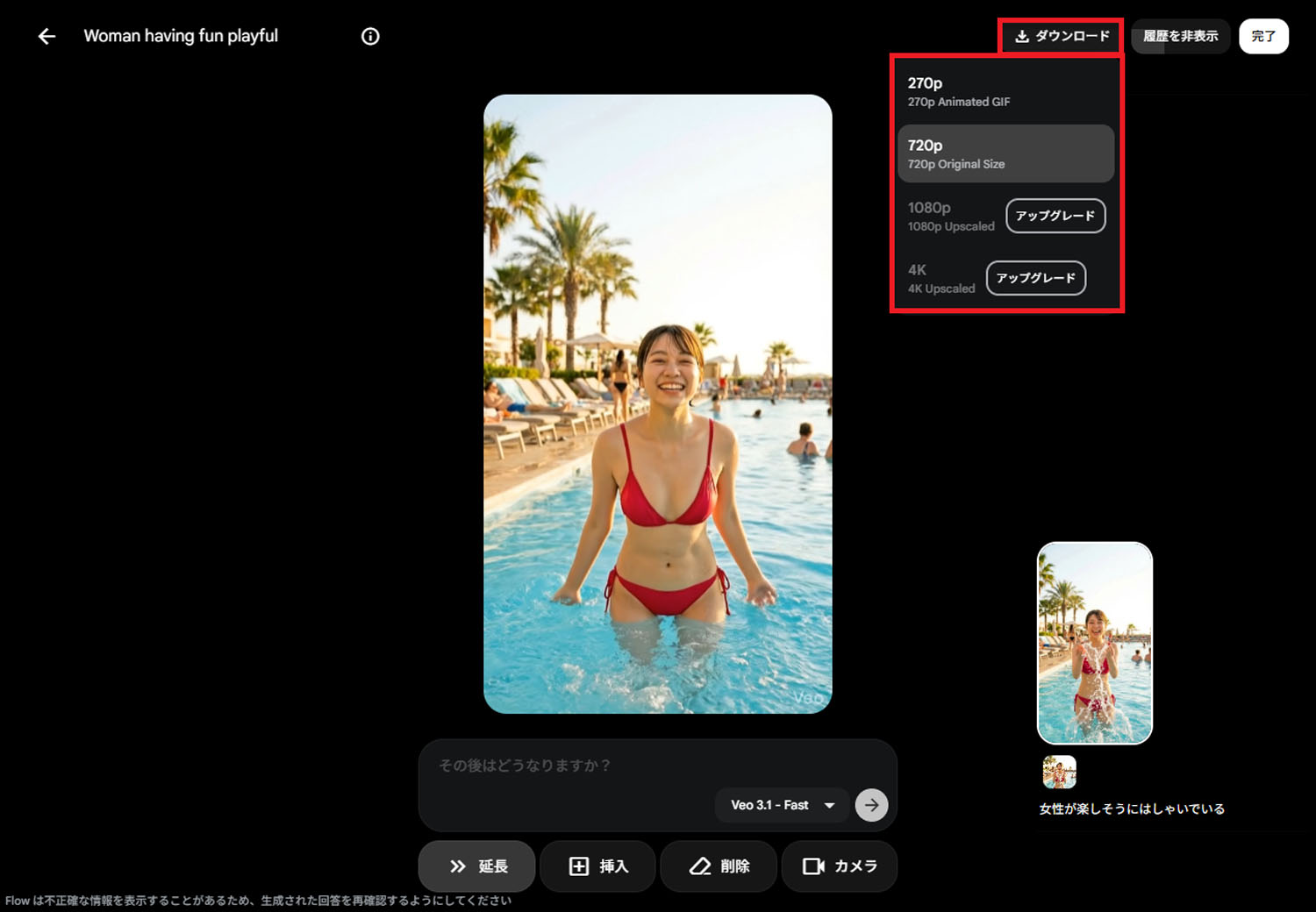Click アップグレード next to 4K
This screenshot has width=1316, height=912.
[1035, 278]
